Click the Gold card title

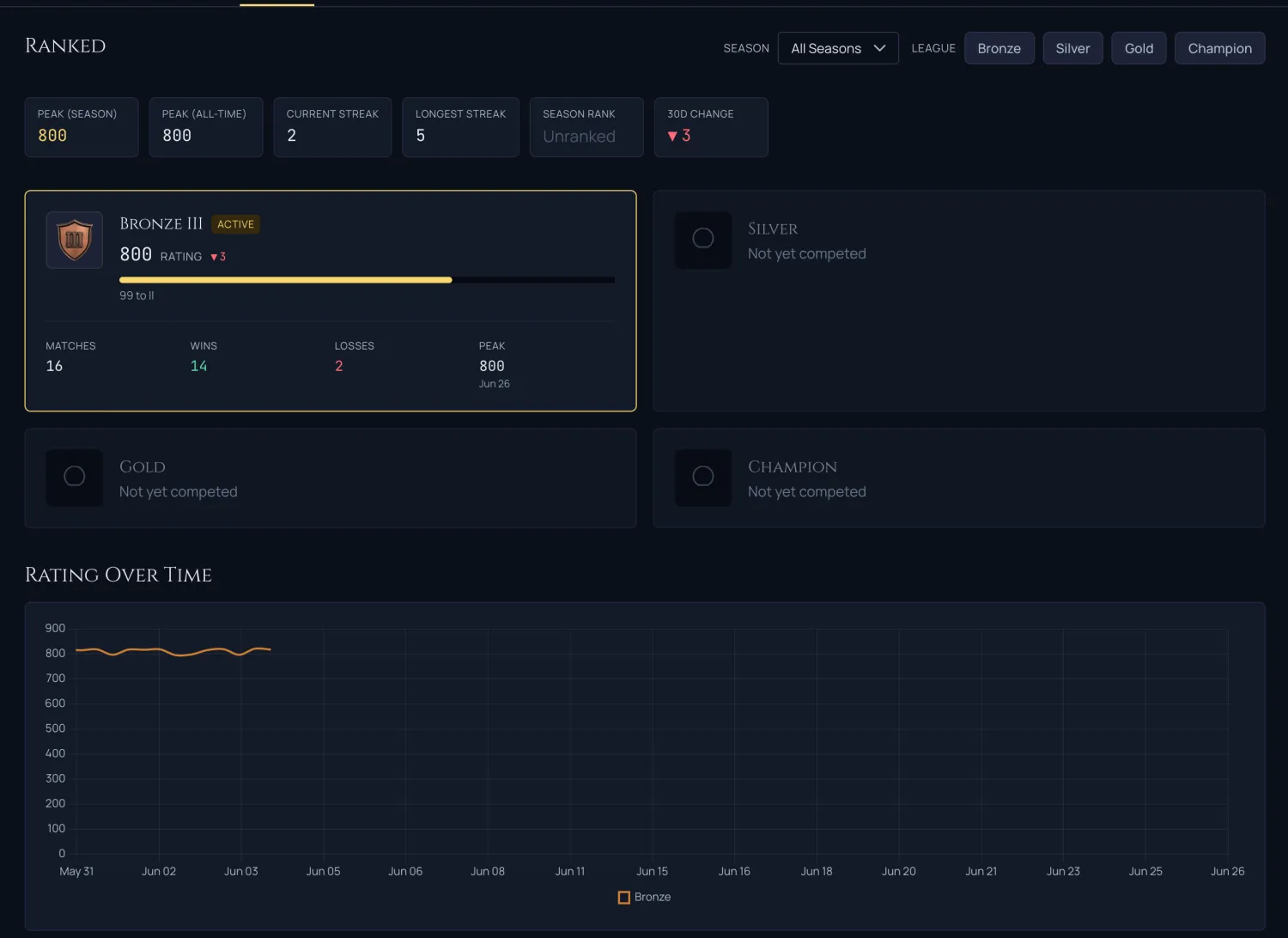coord(142,466)
